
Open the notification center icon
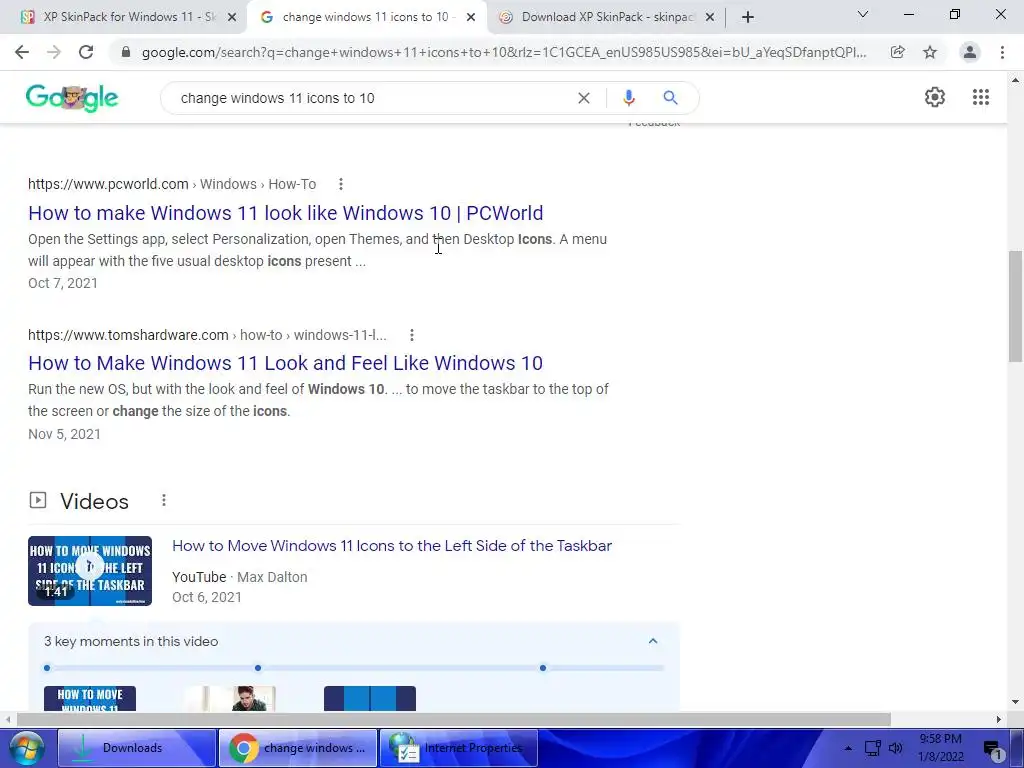993,749
